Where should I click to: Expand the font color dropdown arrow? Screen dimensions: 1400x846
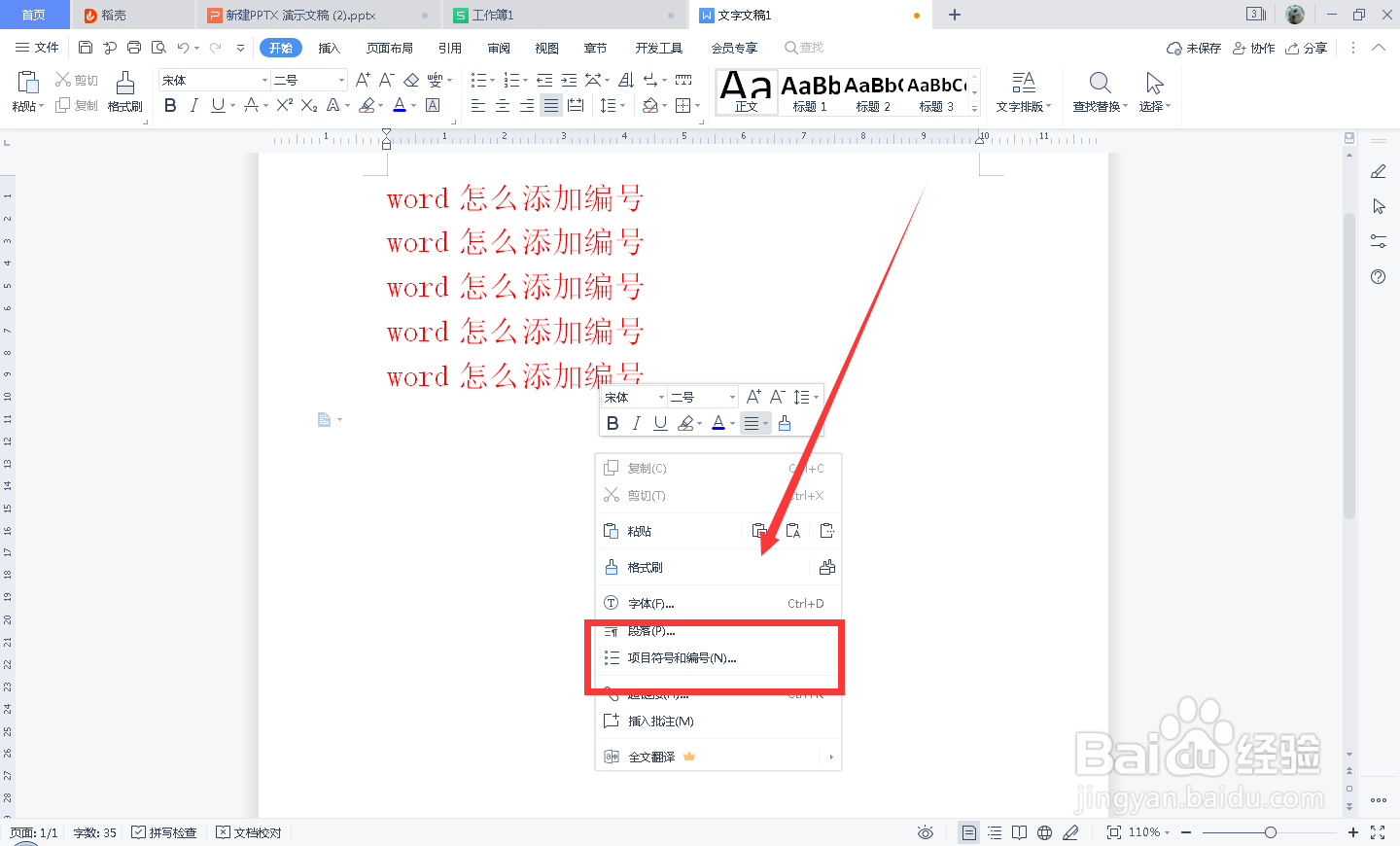412,106
